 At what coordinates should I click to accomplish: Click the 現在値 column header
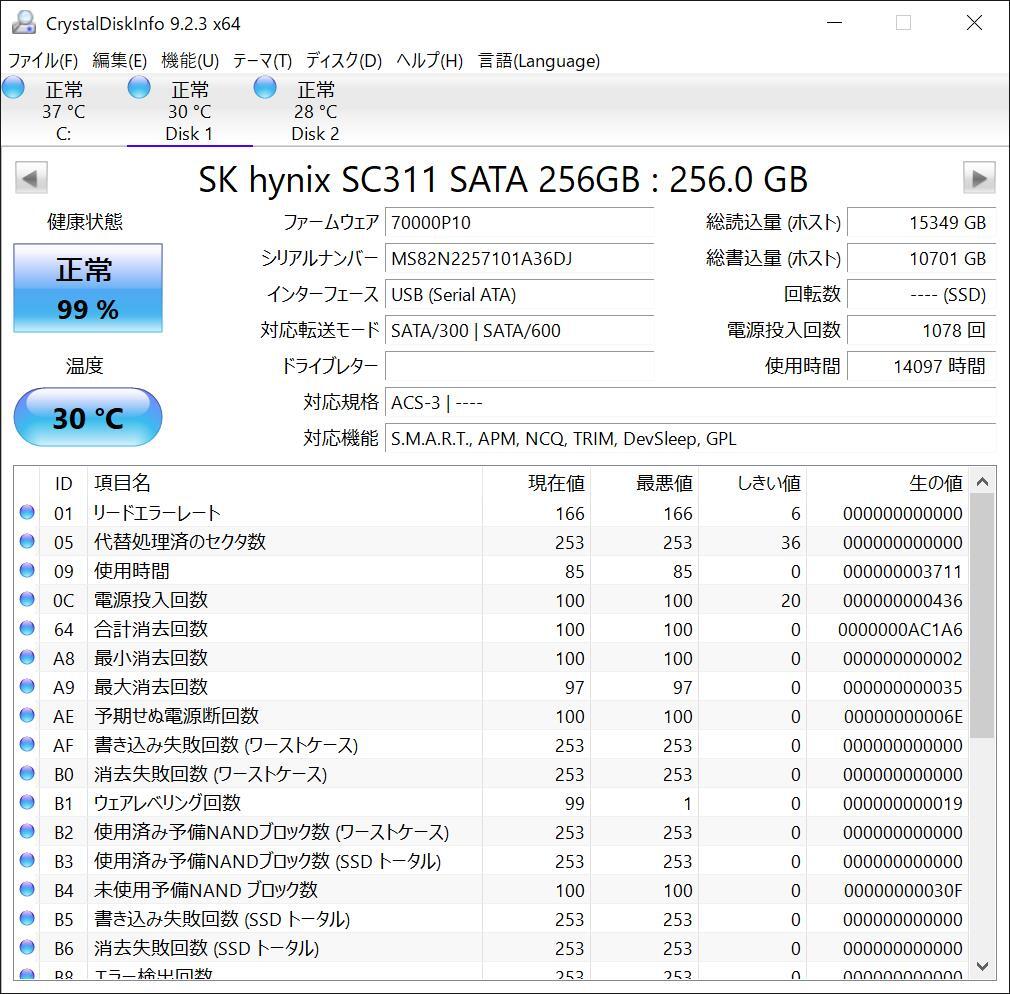tap(536, 483)
